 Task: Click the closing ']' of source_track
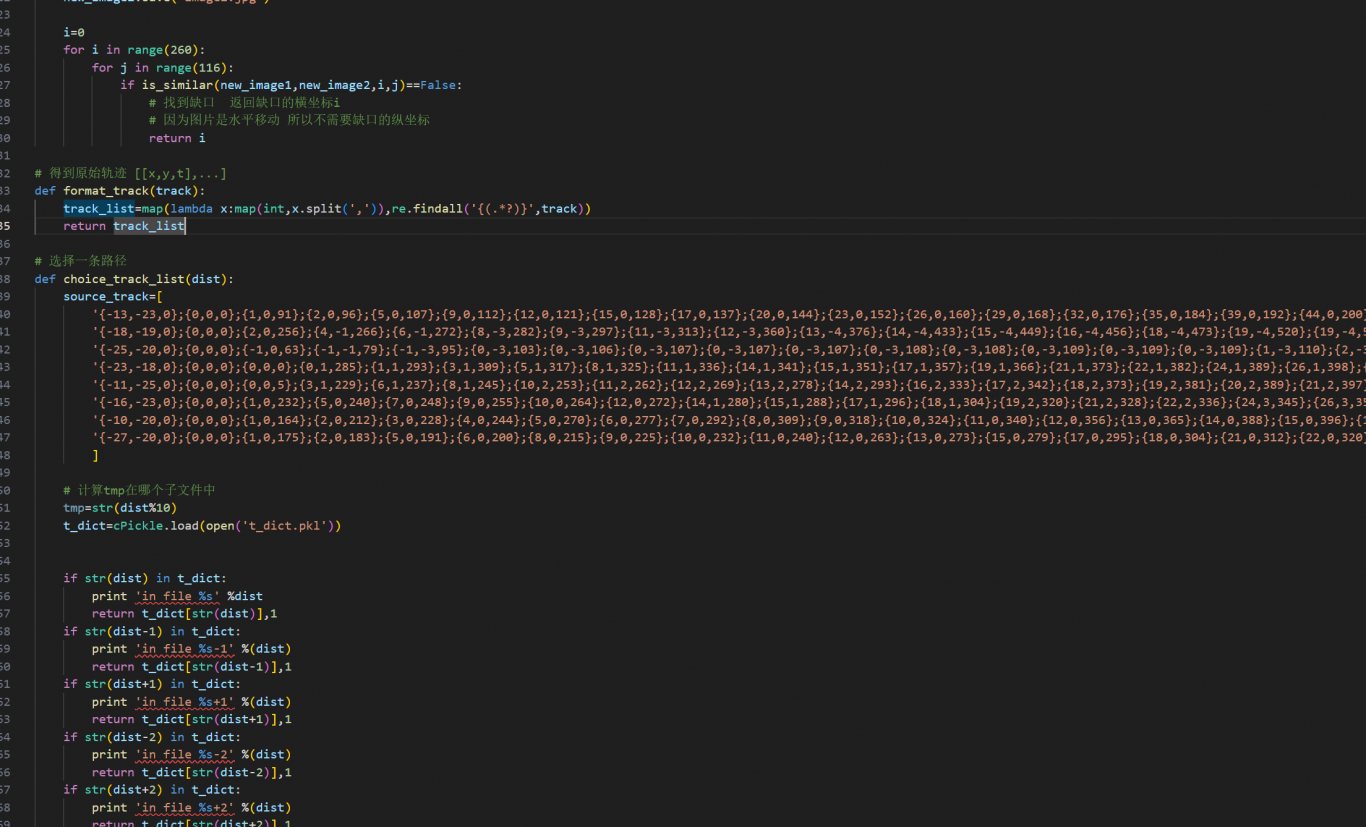(x=95, y=455)
